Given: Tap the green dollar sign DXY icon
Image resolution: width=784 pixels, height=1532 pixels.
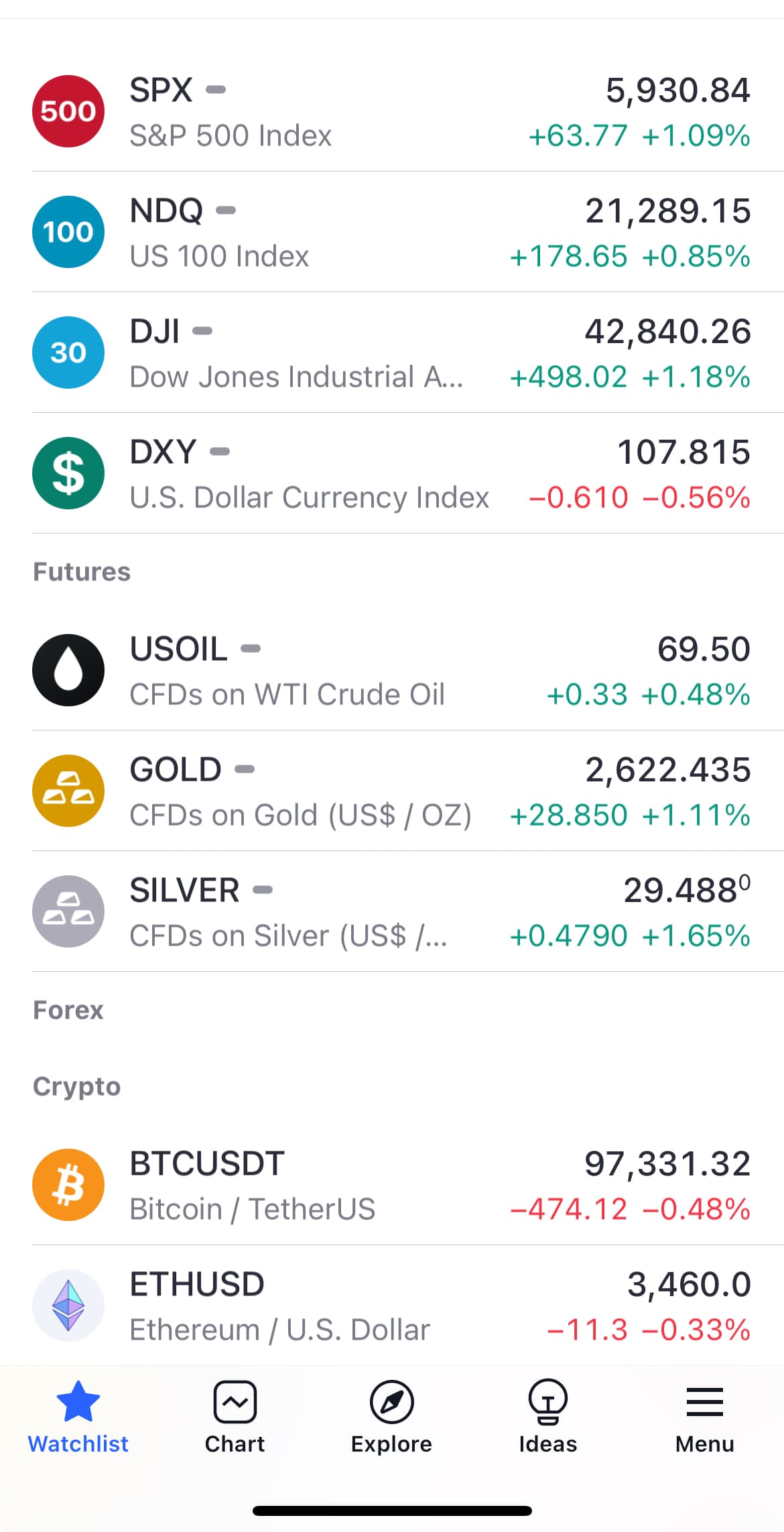Looking at the screenshot, I should [68, 473].
